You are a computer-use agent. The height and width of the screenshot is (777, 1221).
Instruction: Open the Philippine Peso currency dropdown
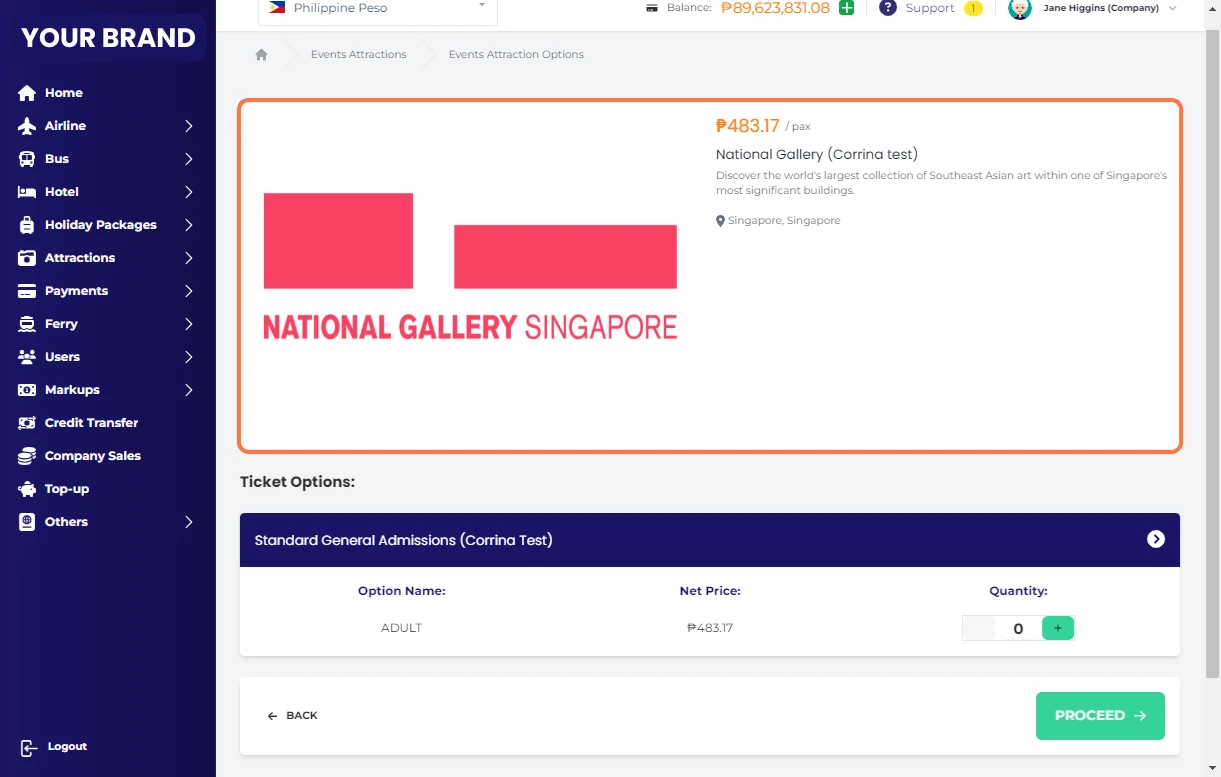[x=377, y=9]
